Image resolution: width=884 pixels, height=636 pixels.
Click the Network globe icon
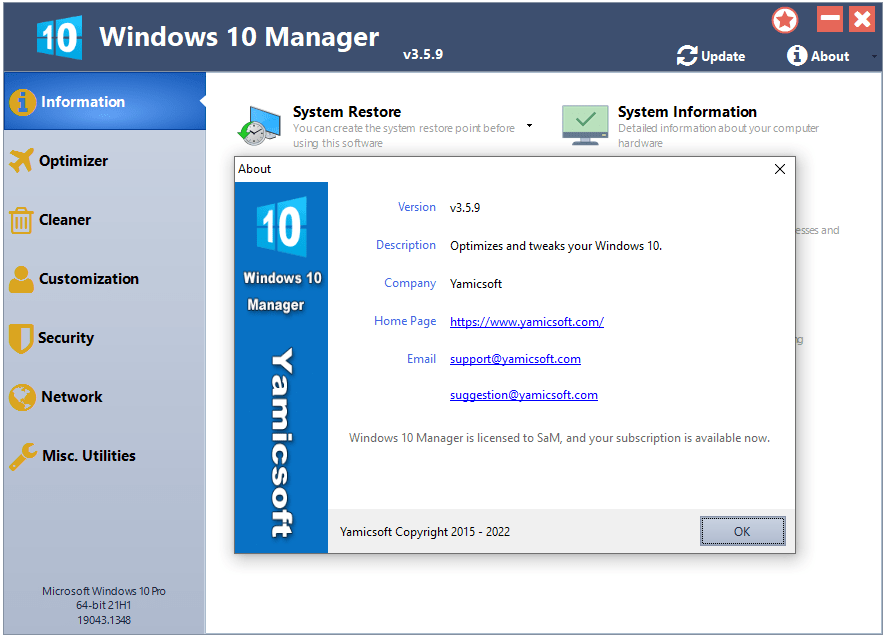click(x=23, y=397)
